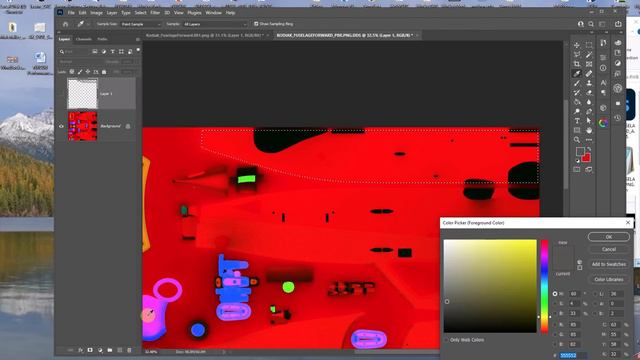
Task: Select the Hand tool
Action: (x=589, y=131)
